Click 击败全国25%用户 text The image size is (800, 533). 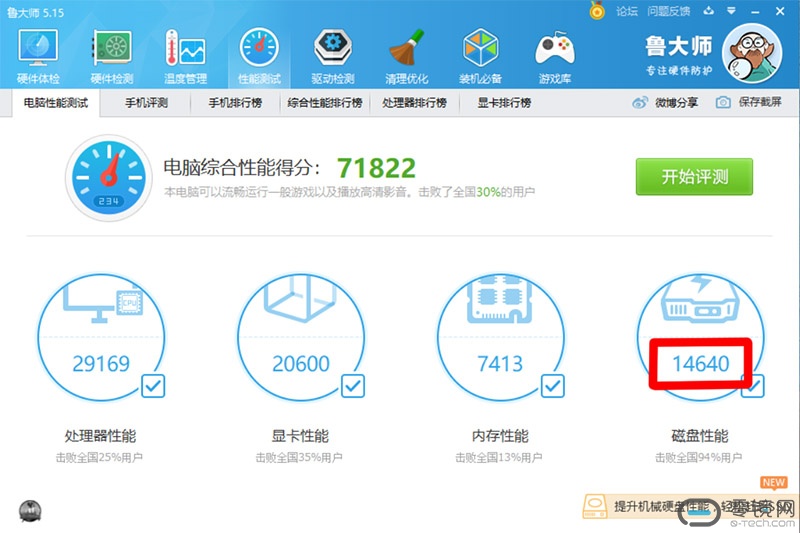point(99,458)
